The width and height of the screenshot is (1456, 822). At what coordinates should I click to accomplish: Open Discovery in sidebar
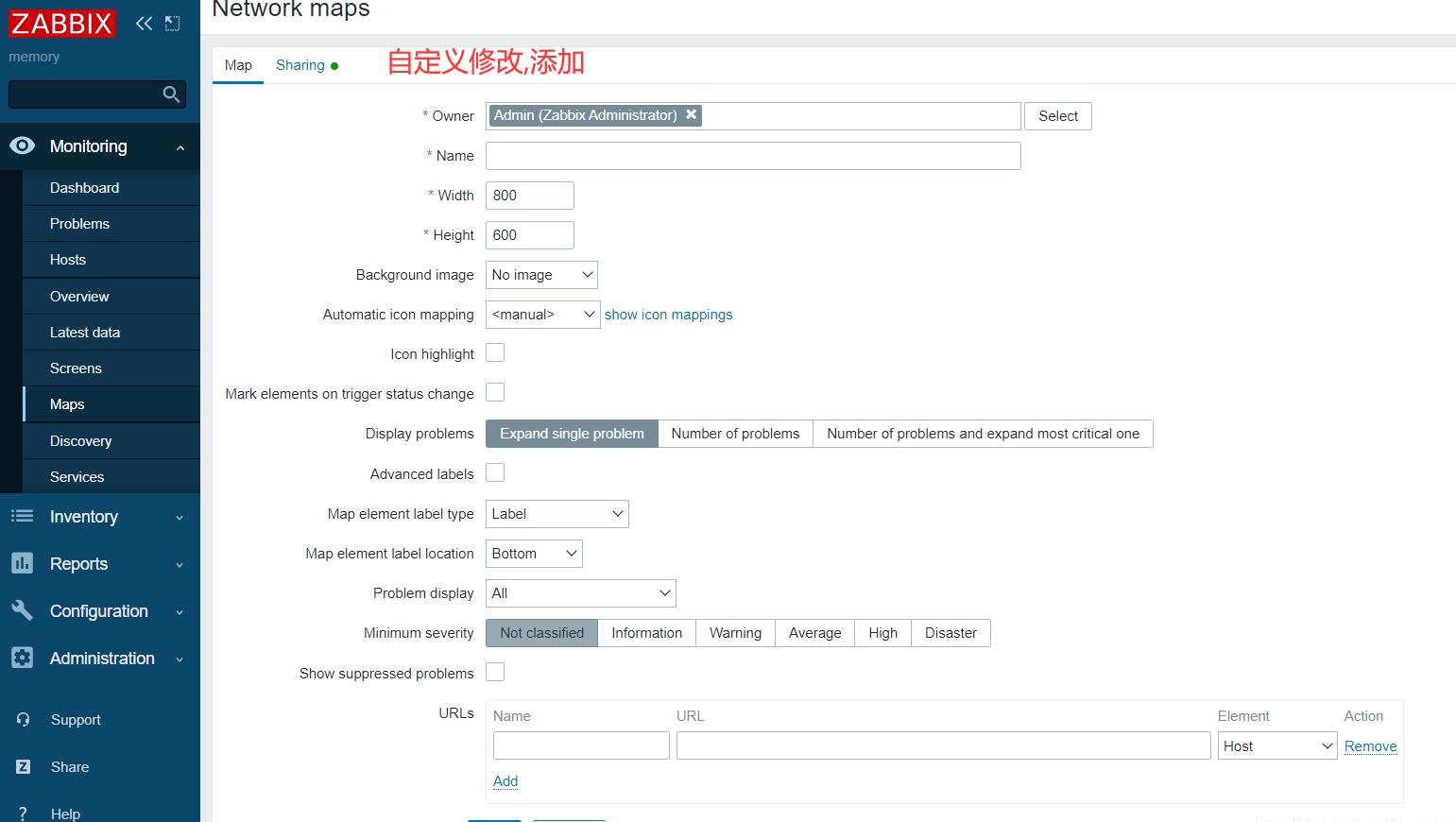click(x=111, y=440)
